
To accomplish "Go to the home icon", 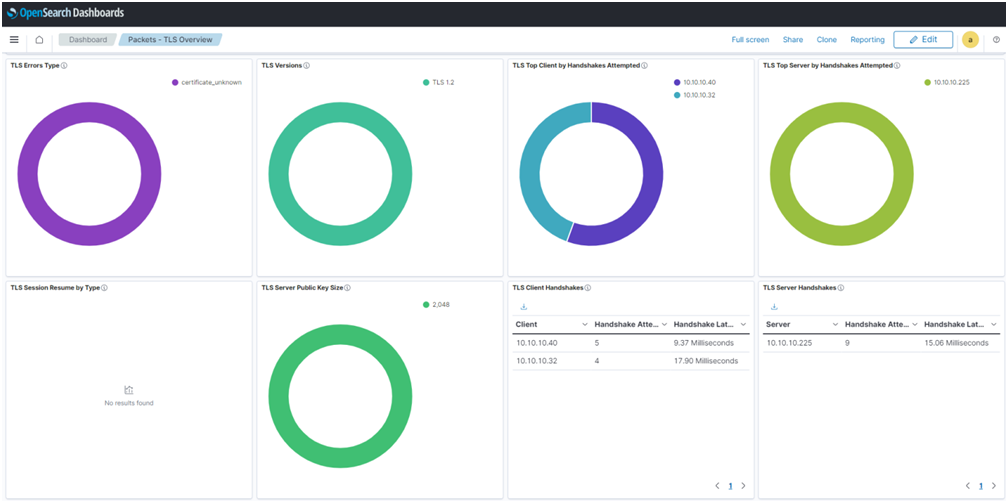I will (x=39, y=40).
